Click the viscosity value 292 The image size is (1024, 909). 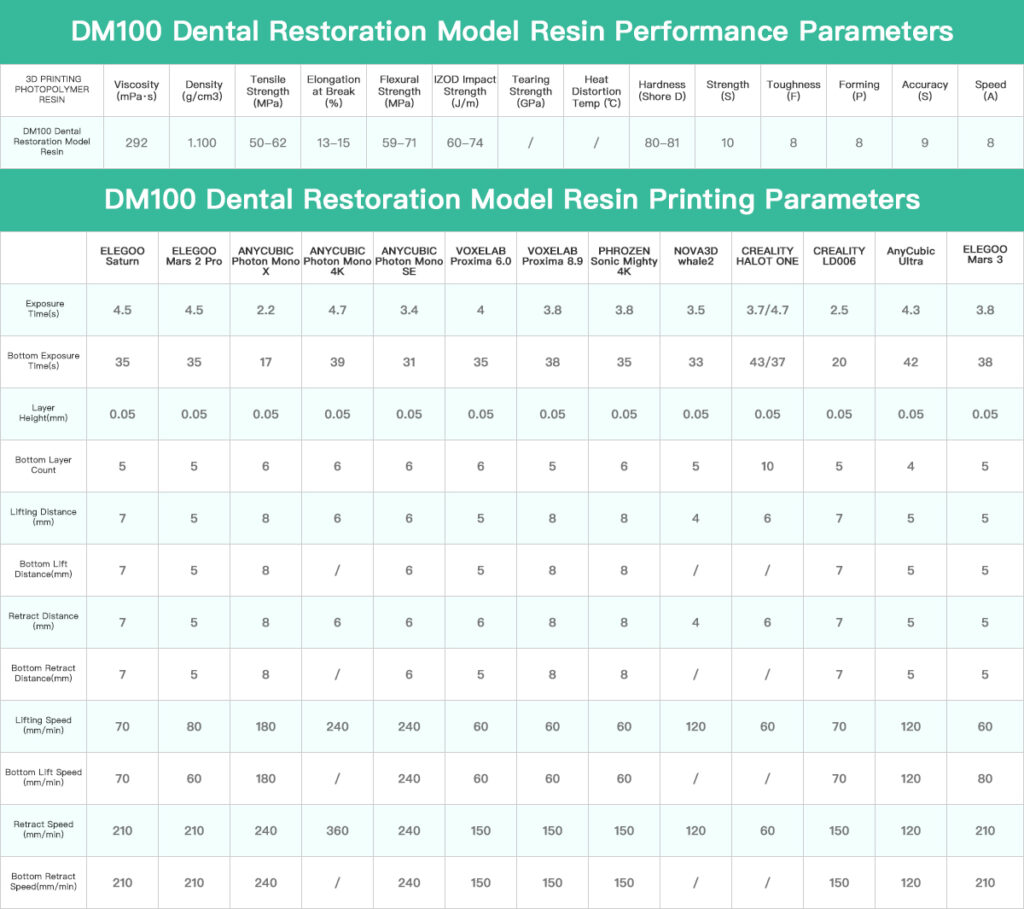click(x=136, y=143)
